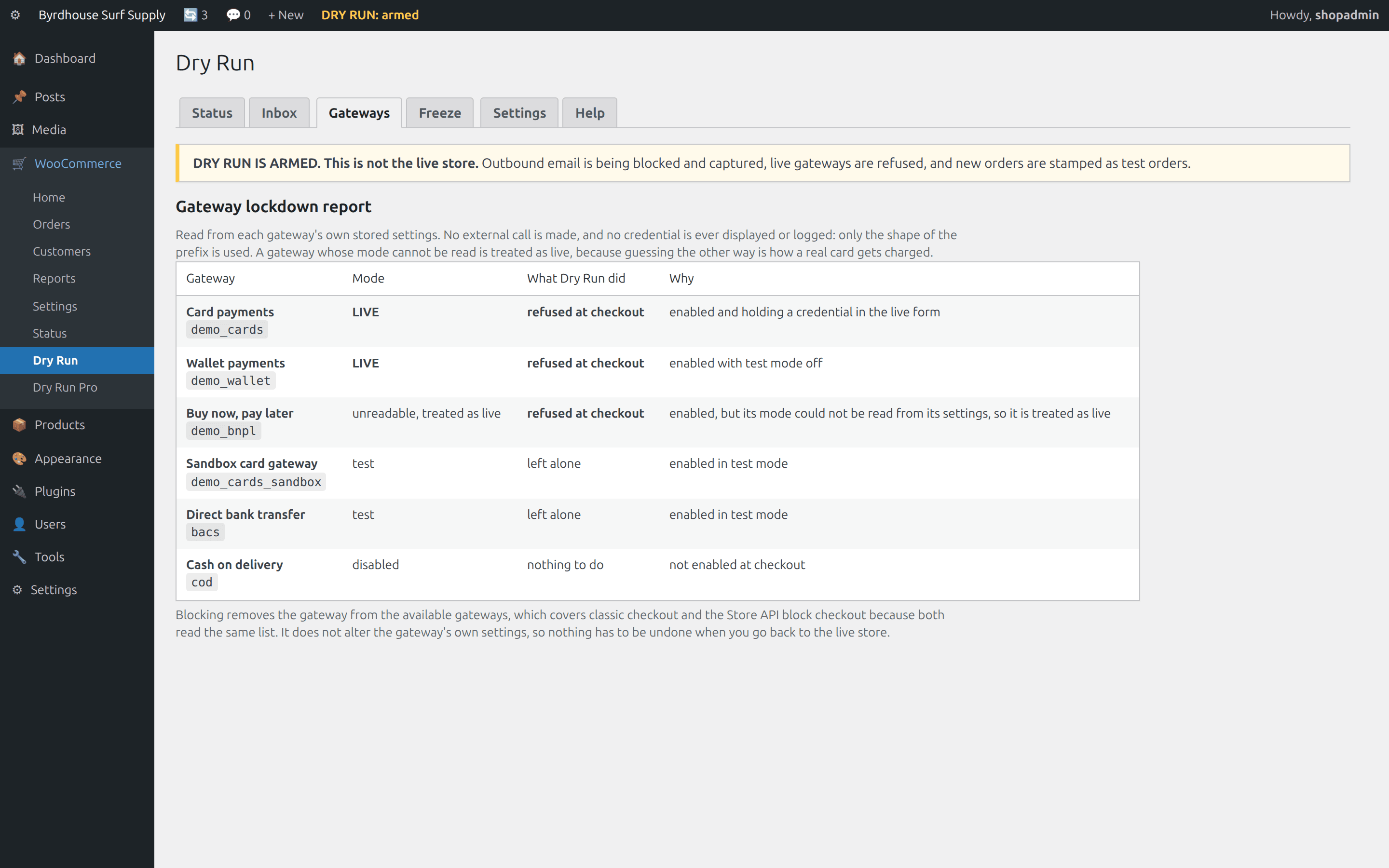Click the bacs code label

click(x=205, y=532)
